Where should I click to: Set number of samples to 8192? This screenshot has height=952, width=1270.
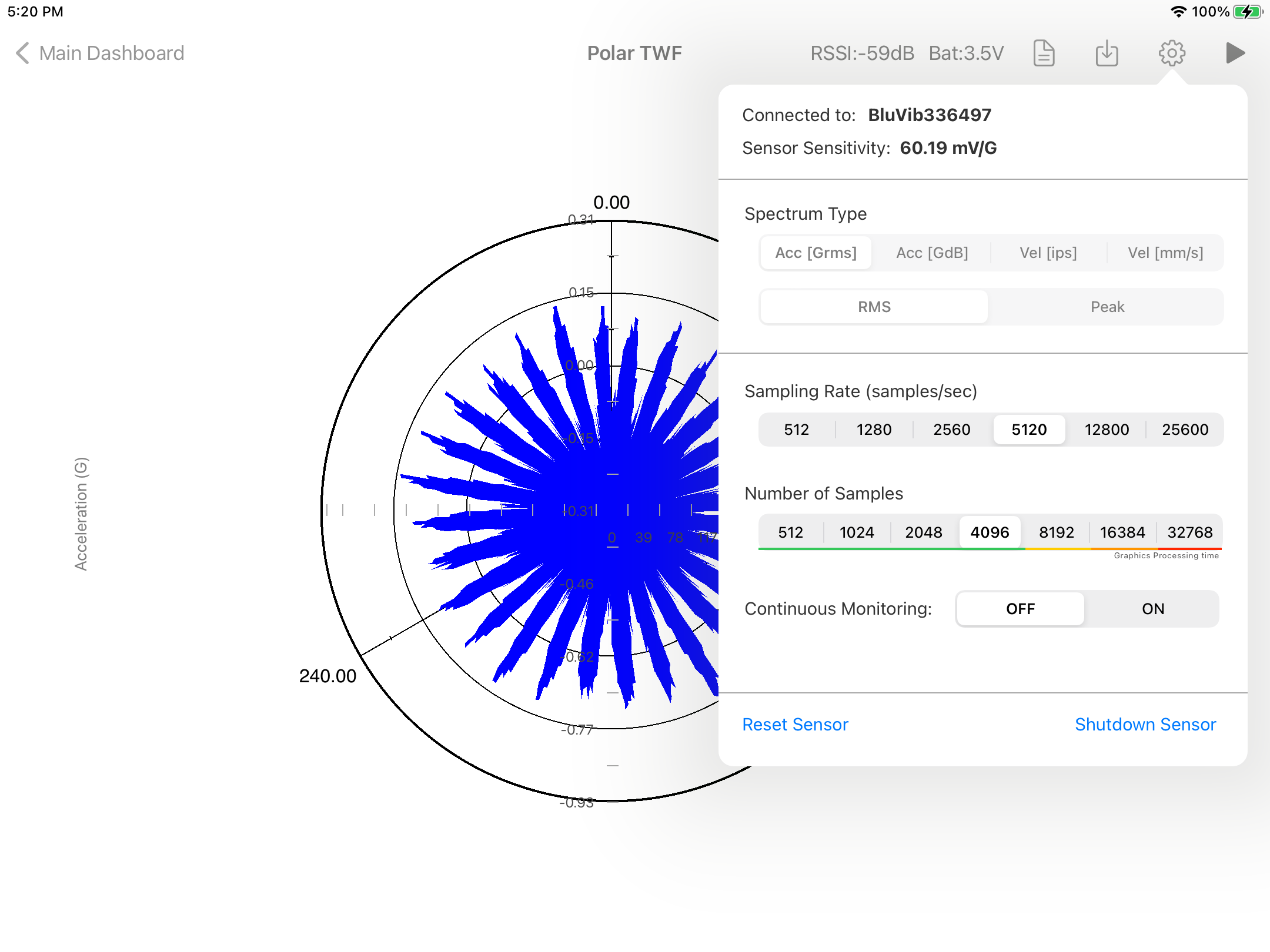pyautogui.click(x=1056, y=532)
